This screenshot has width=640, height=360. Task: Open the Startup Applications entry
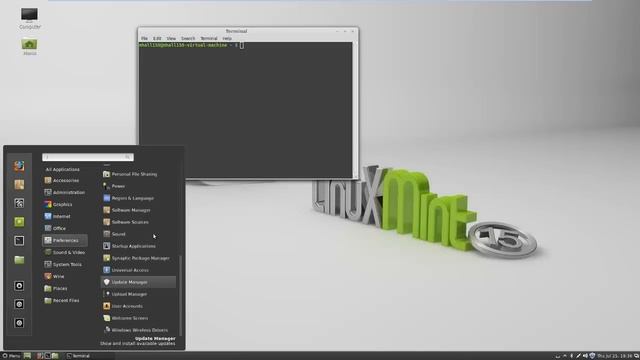pos(129,246)
